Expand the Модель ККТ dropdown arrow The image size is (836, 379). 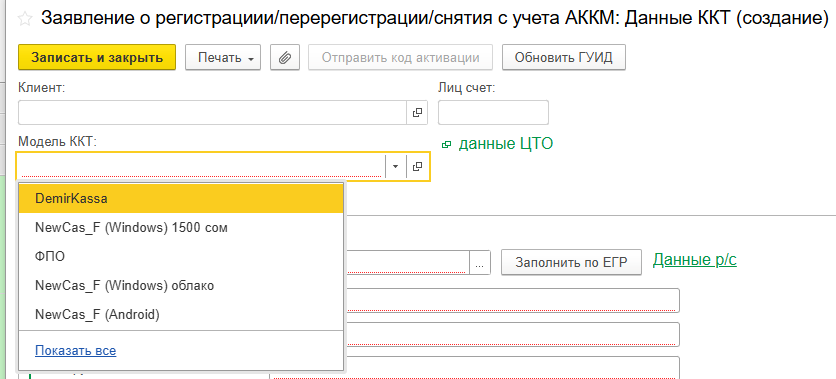point(395,166)
